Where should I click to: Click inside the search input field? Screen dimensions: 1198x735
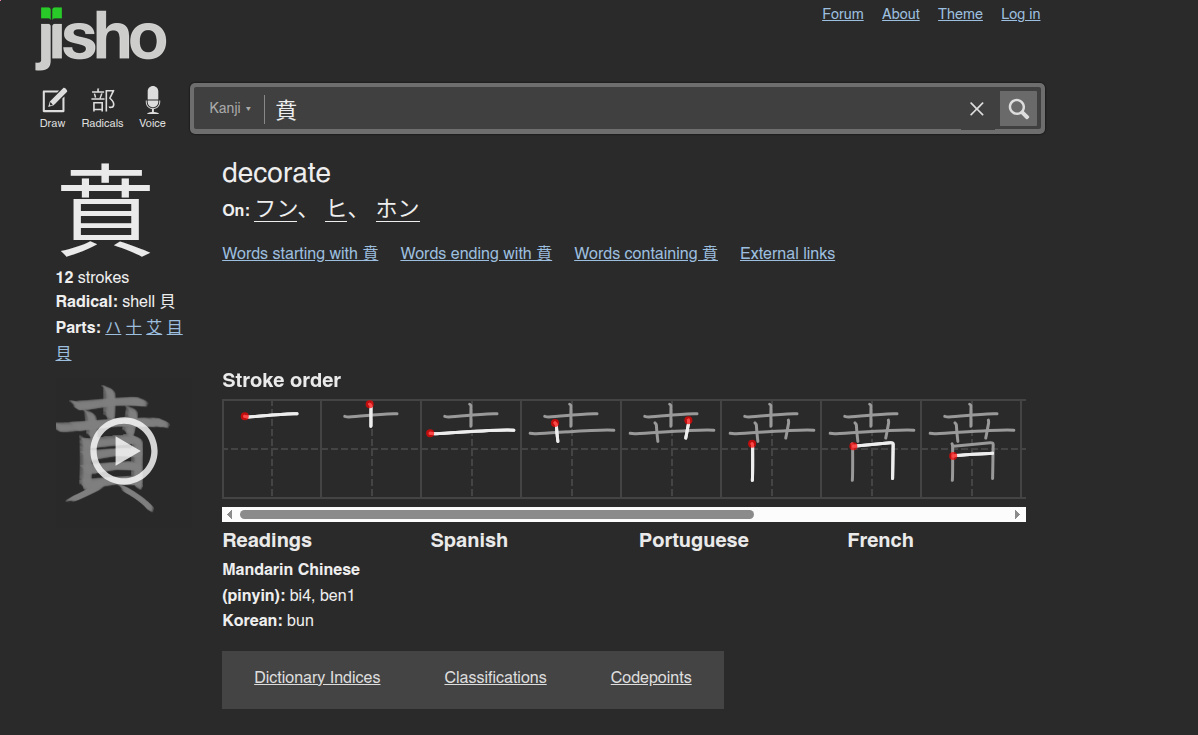click(x=611, y=109)
